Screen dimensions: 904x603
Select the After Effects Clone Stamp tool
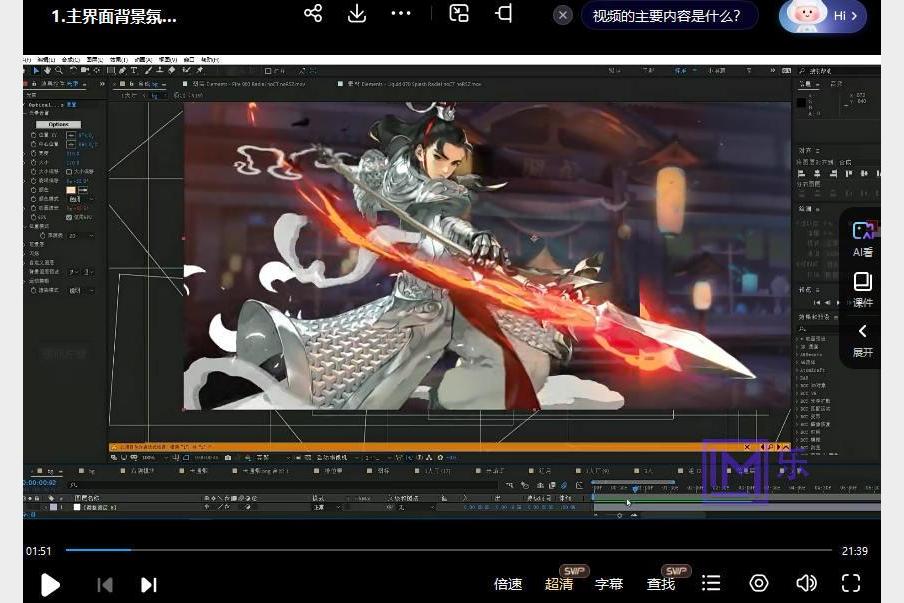pos(160,70)
